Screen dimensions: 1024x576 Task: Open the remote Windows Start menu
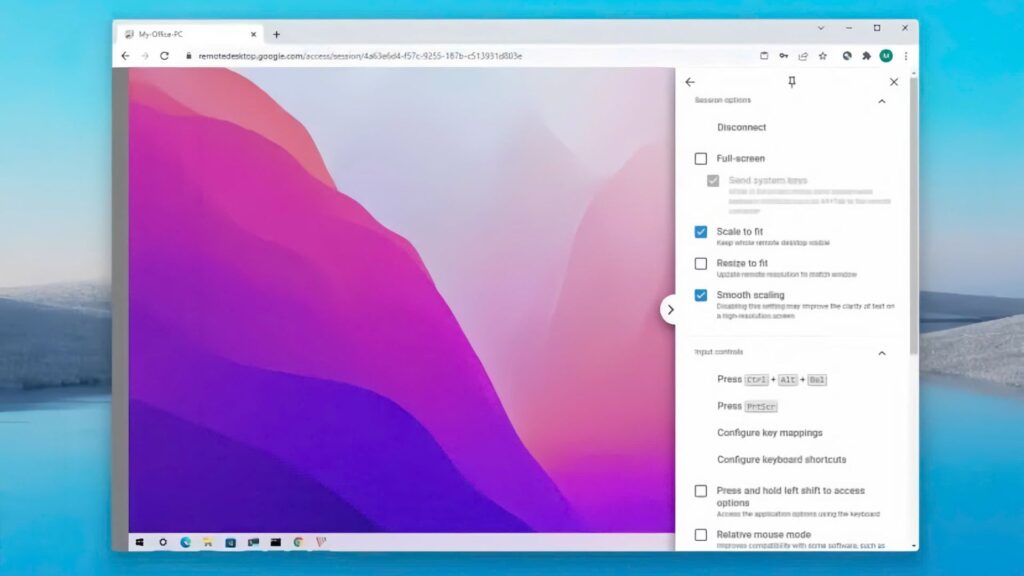(x=140, y=542)
